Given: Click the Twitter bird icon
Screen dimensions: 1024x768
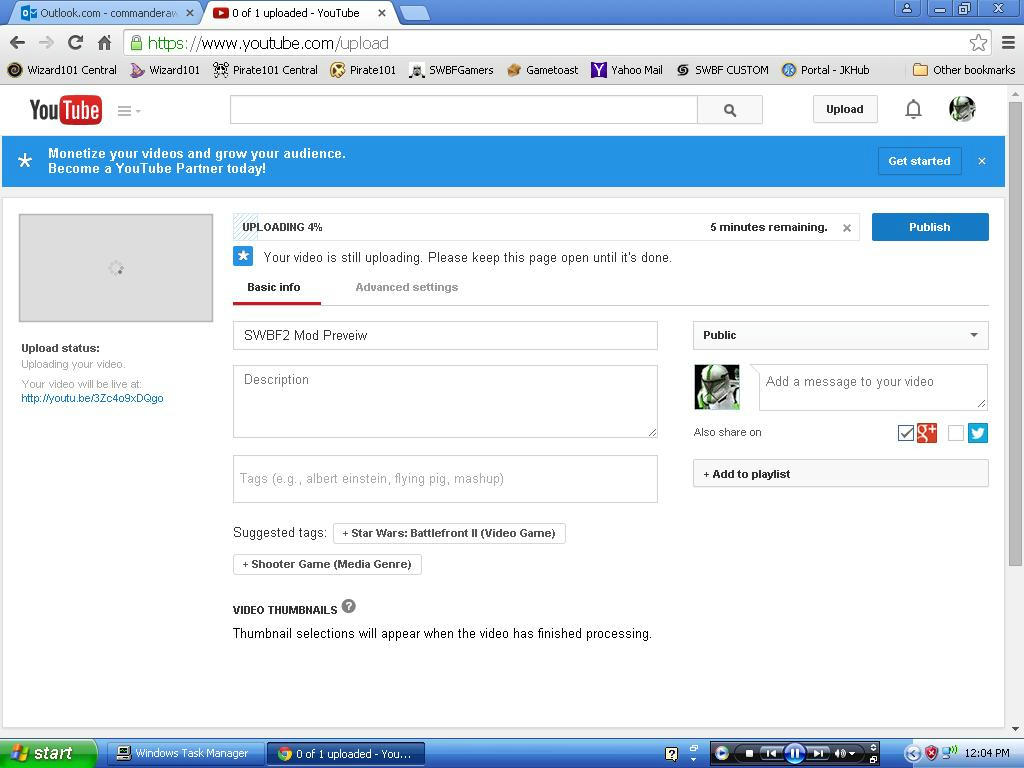Looking at the screenshot, I should coord(978,433).
